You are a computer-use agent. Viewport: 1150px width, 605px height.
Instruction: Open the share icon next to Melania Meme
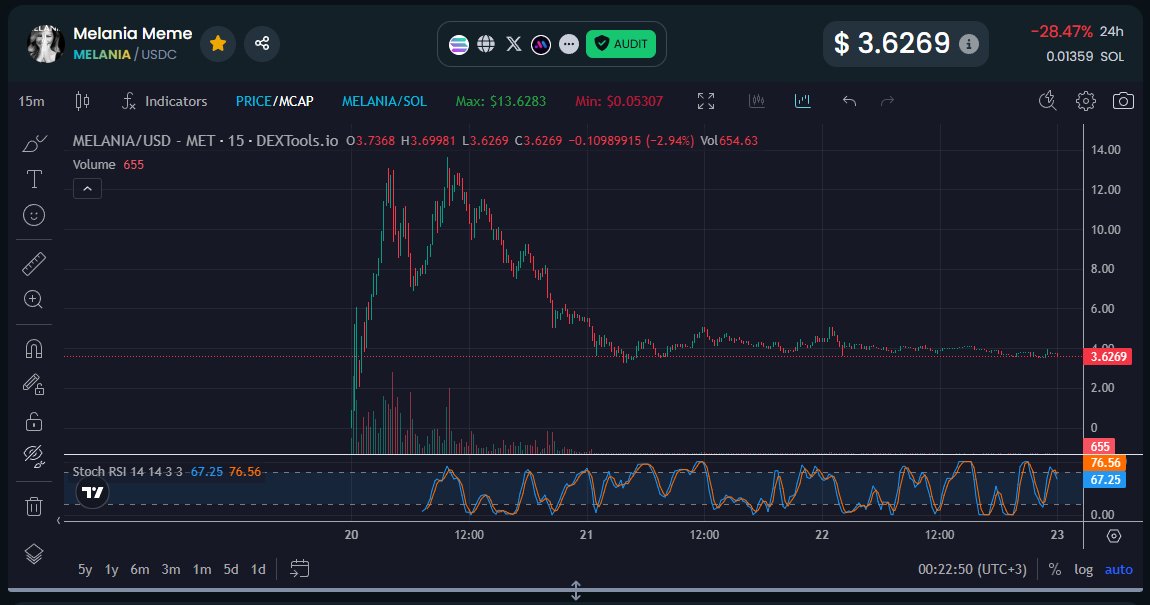coord(262,43)
